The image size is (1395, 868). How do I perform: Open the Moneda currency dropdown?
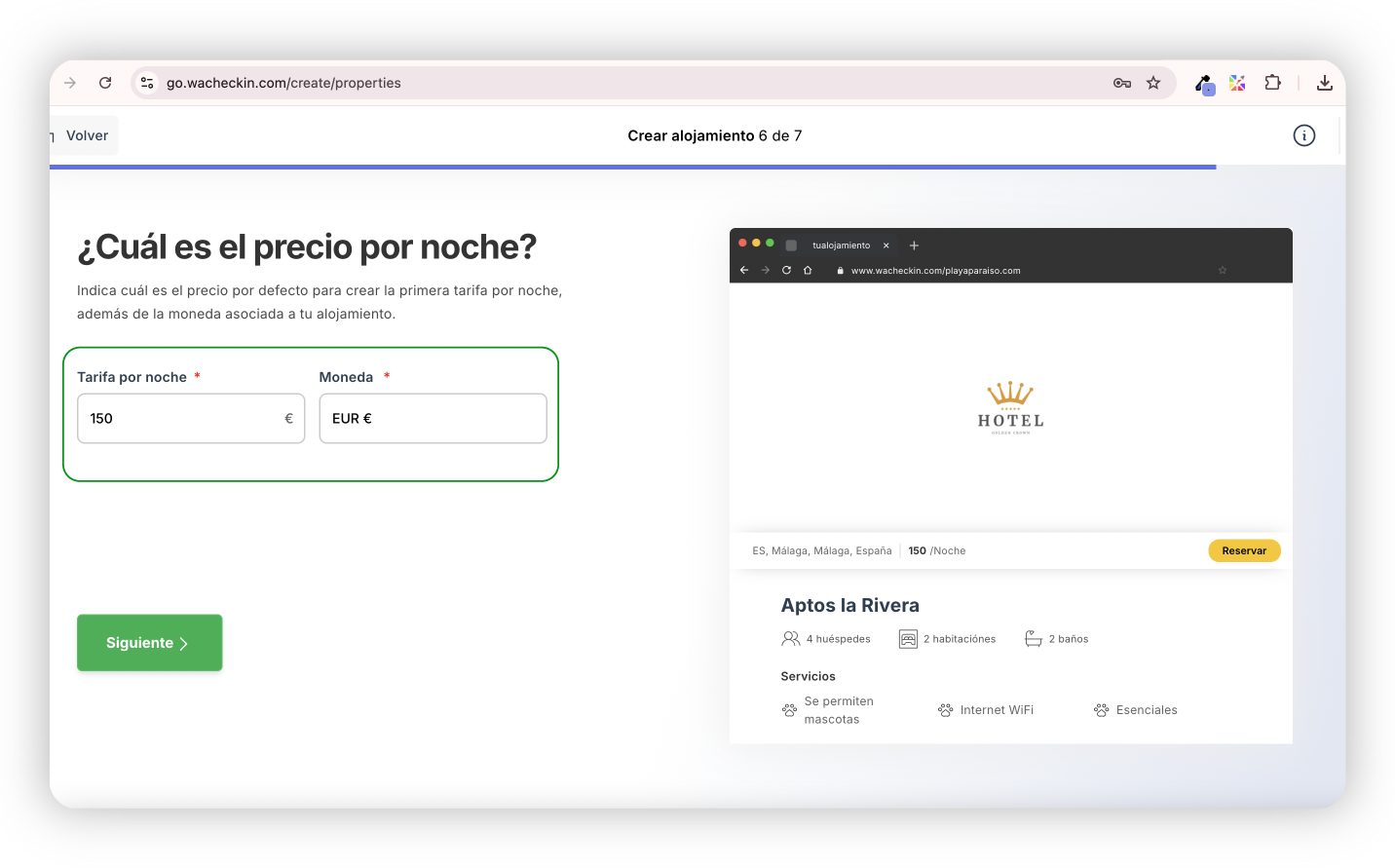(433, 418)
